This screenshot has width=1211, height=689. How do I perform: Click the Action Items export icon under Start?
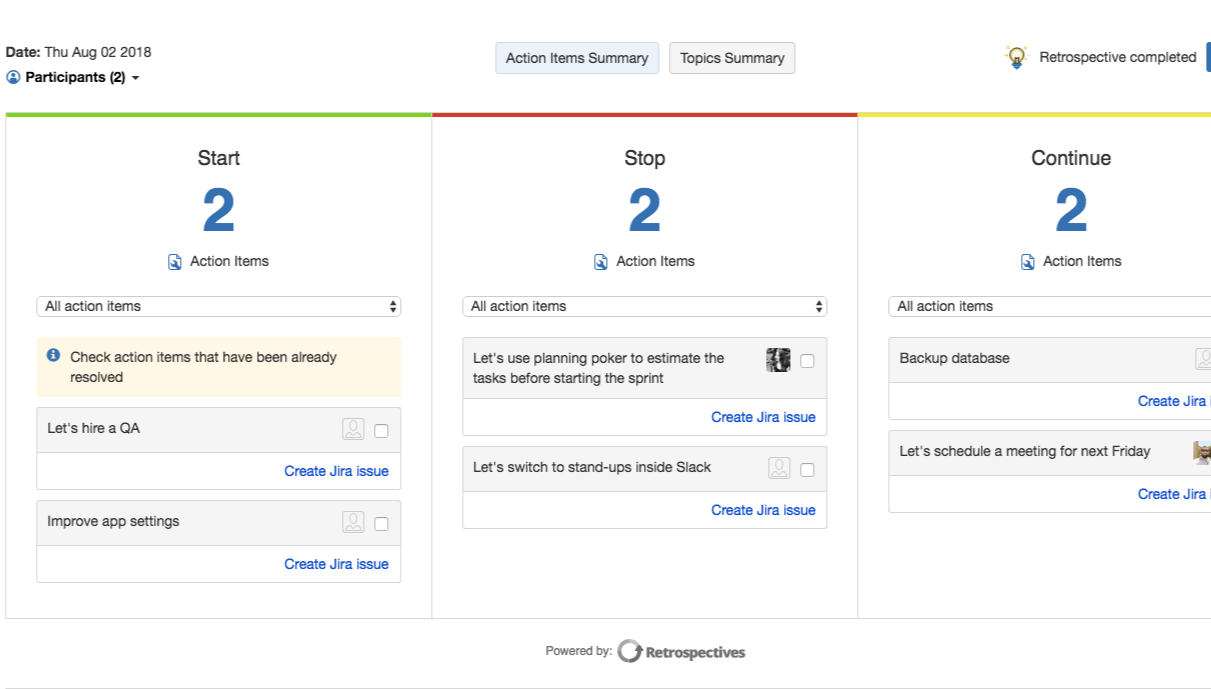tap(173, 261)
